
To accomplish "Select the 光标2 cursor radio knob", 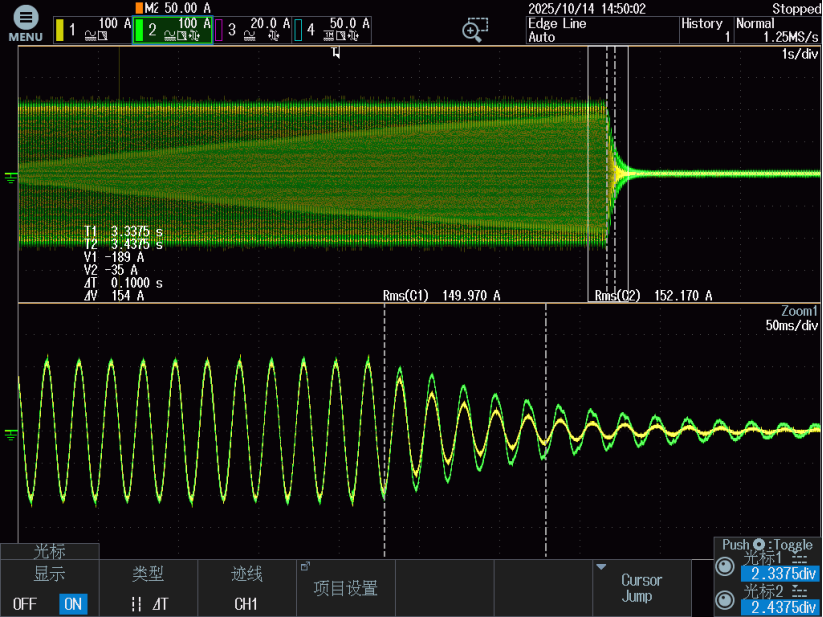I will pos(725,599).
